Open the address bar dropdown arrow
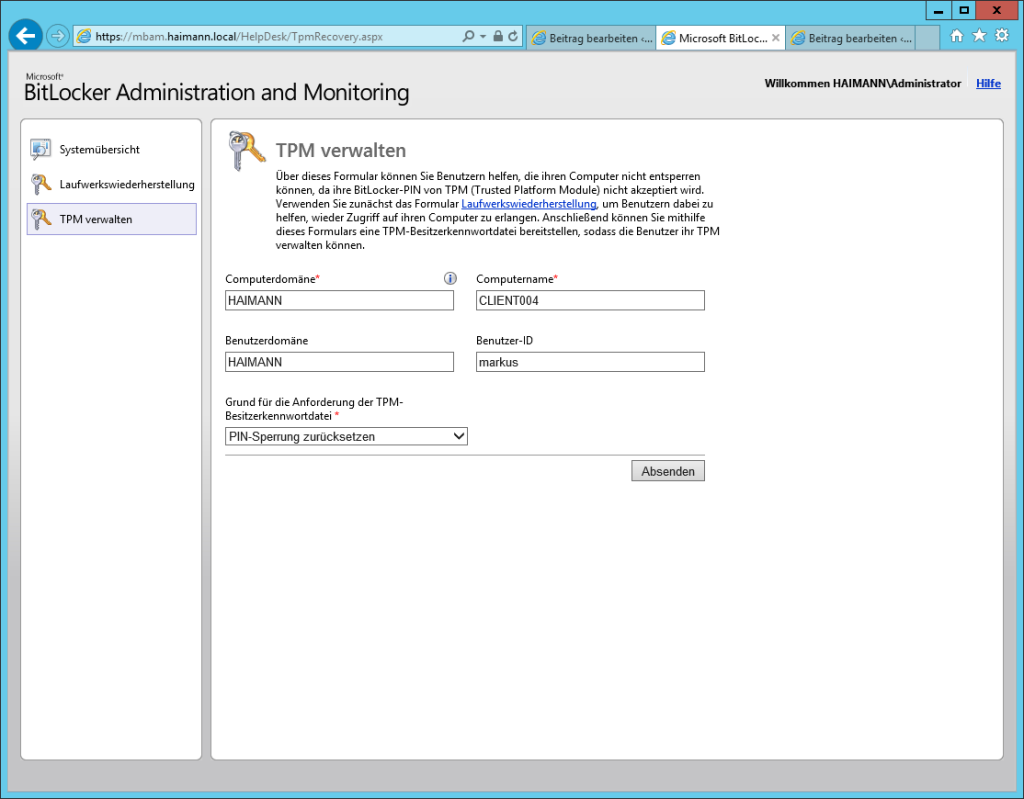 [x=483, y=37]
